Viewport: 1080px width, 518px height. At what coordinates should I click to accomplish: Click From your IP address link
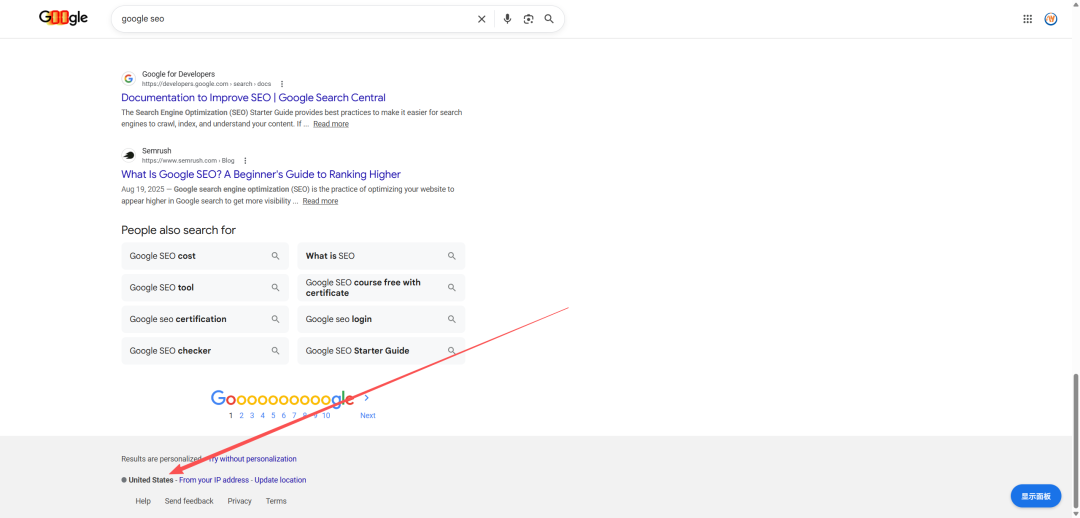214,480
